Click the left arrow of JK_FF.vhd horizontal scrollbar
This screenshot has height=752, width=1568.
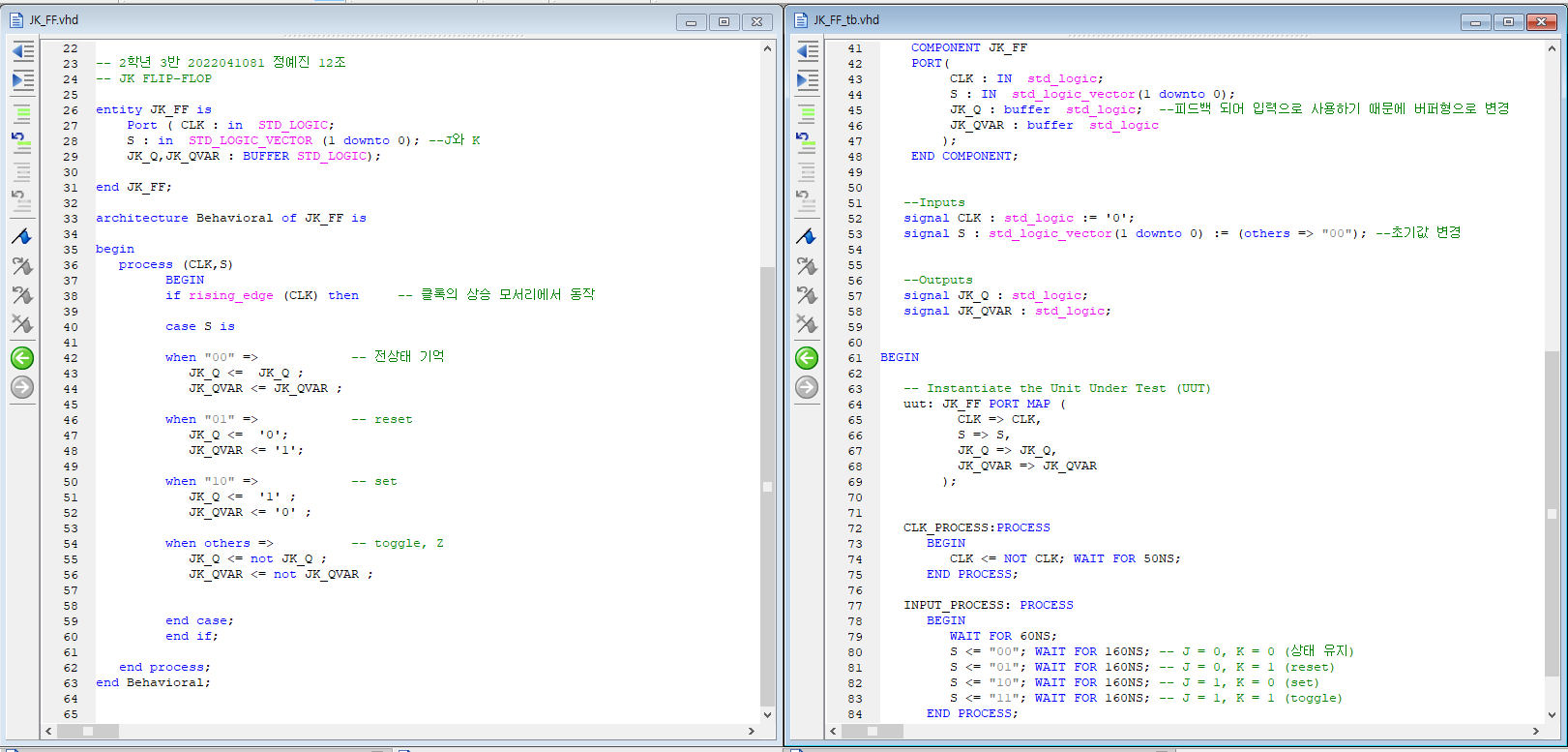pos(48,732)
